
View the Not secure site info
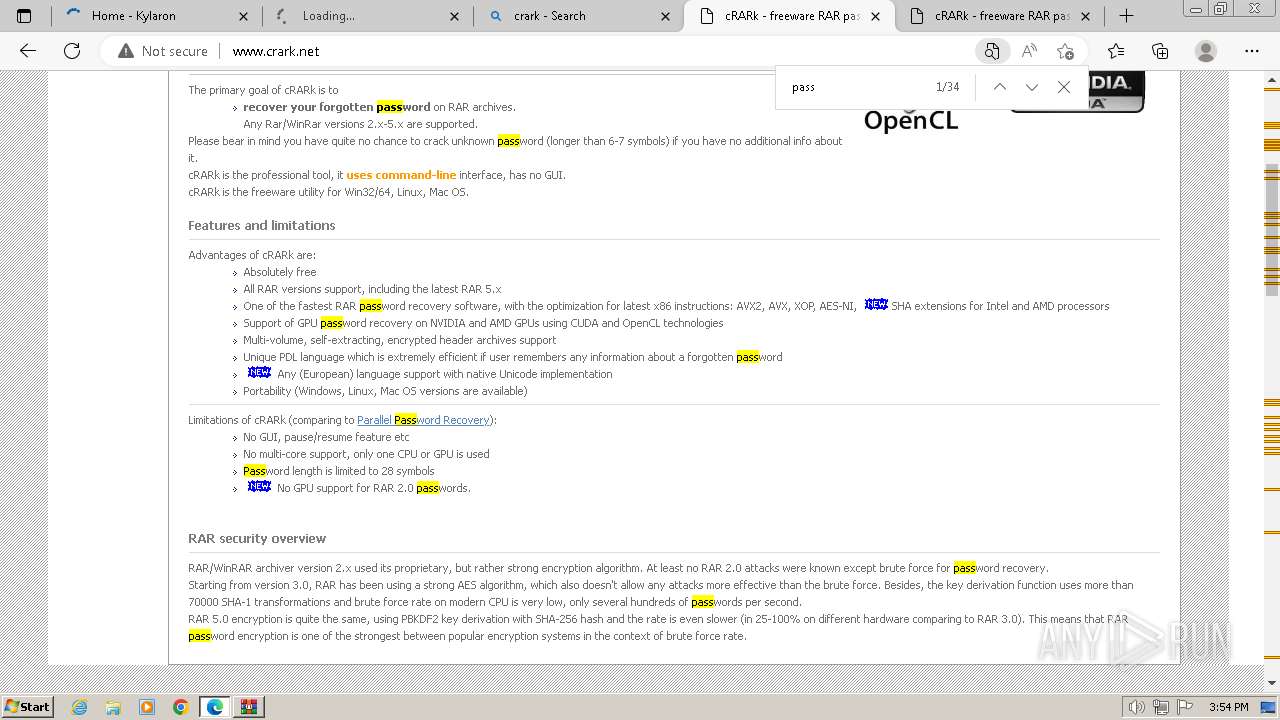tap(163, 51)
